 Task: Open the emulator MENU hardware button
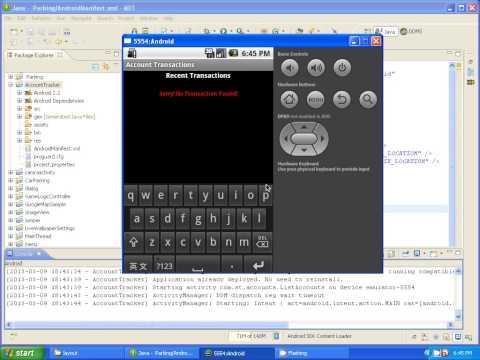click(316, 99)
